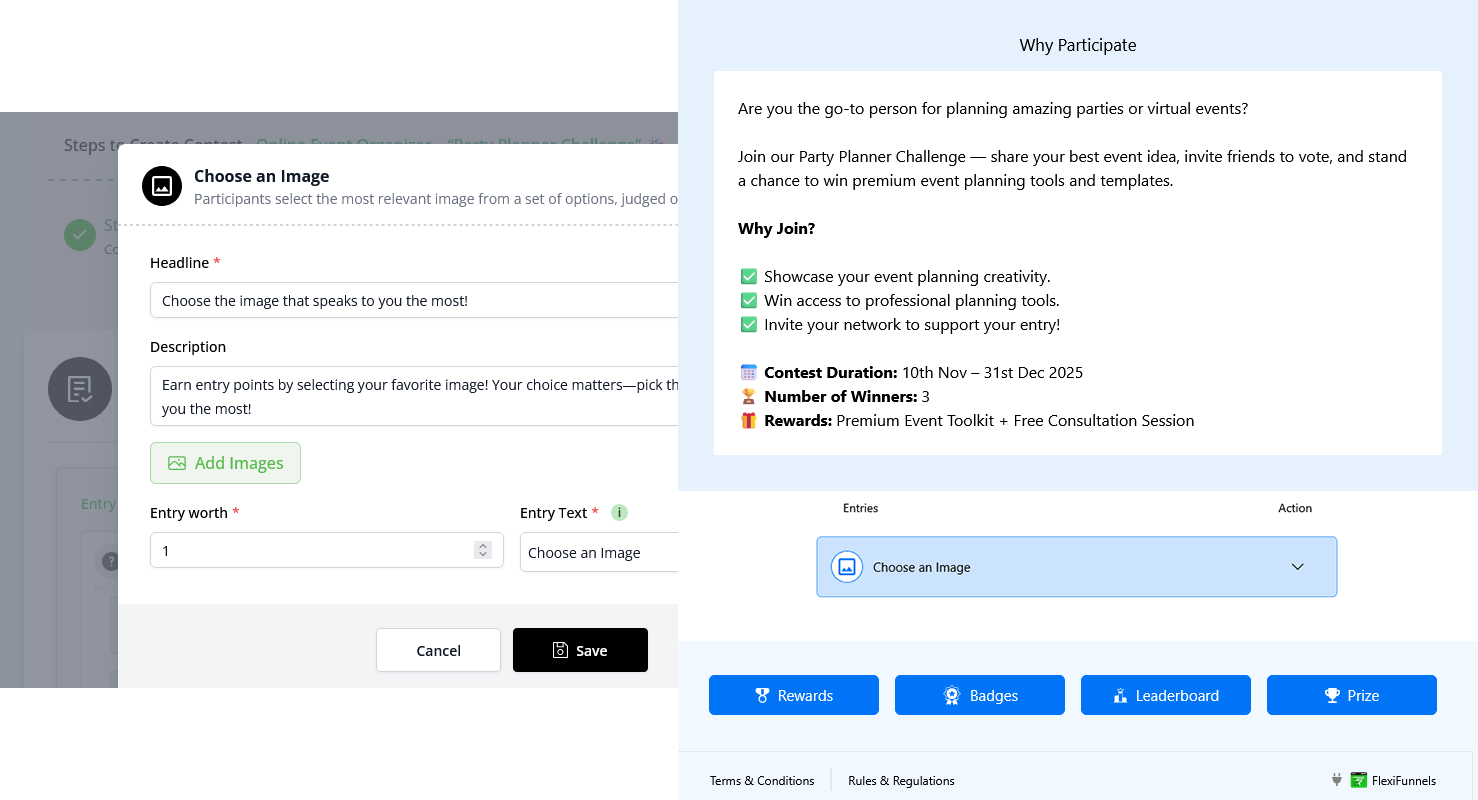Click the Entry worth number field
Screen dimensions: 1478x800
coord(327,550)
